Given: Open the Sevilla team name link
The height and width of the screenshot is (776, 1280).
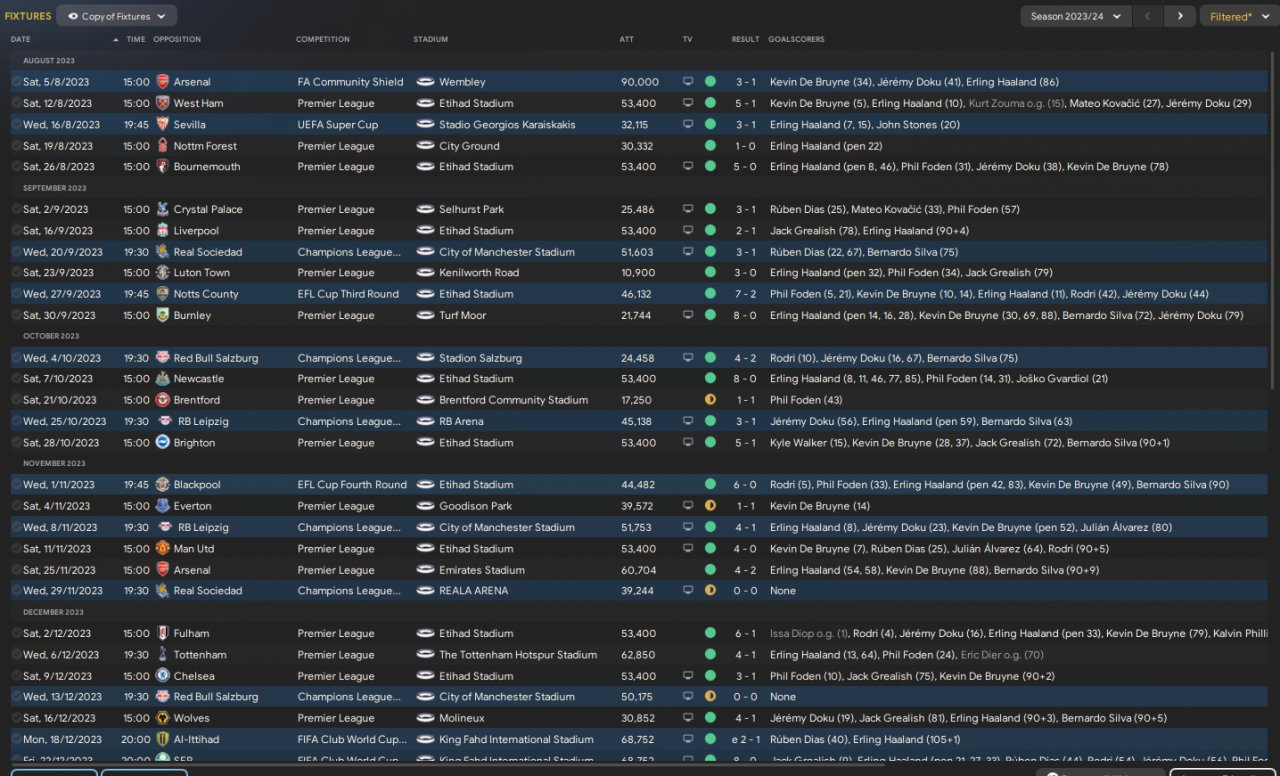Looking at the screenshot, I should coord(190,125).
